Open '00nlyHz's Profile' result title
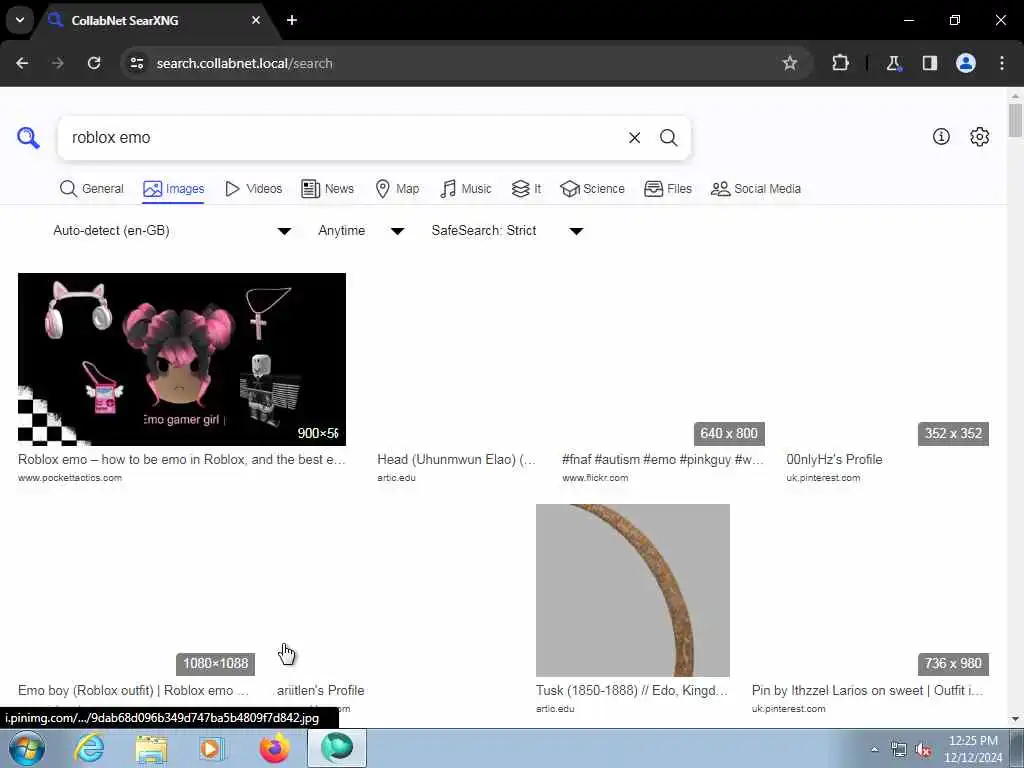Image resolution: width=1024 pixels, height=768 pixels. (x=834, y=460)
